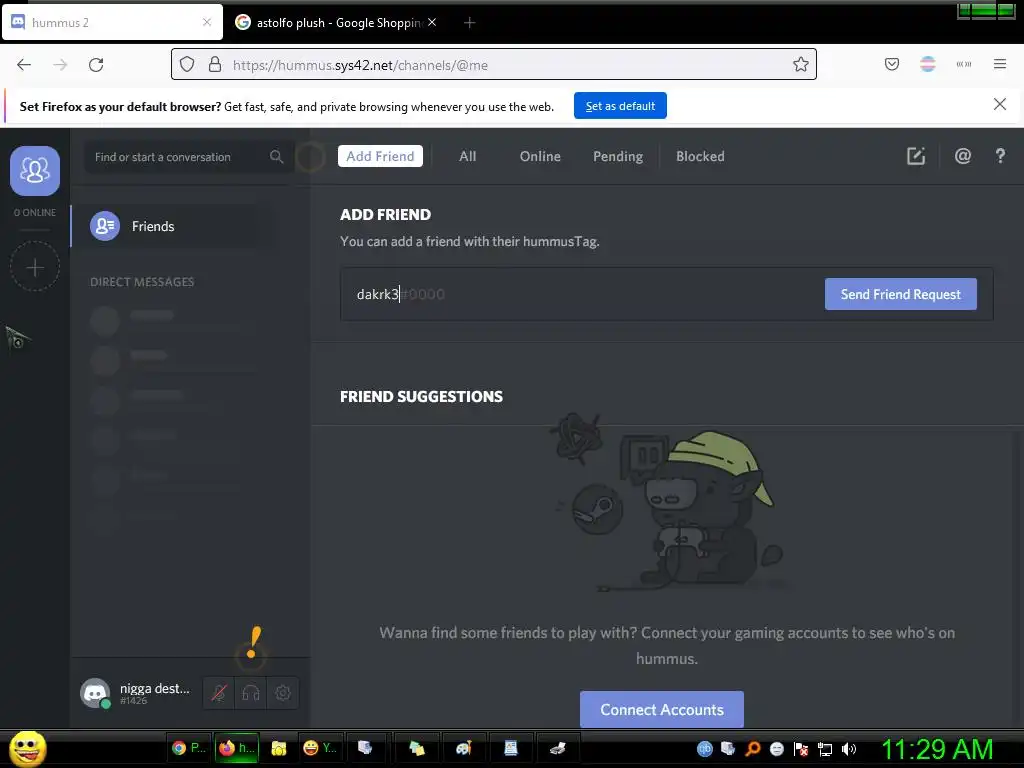Open the mentions @ icon

click(x=963, y=156)
